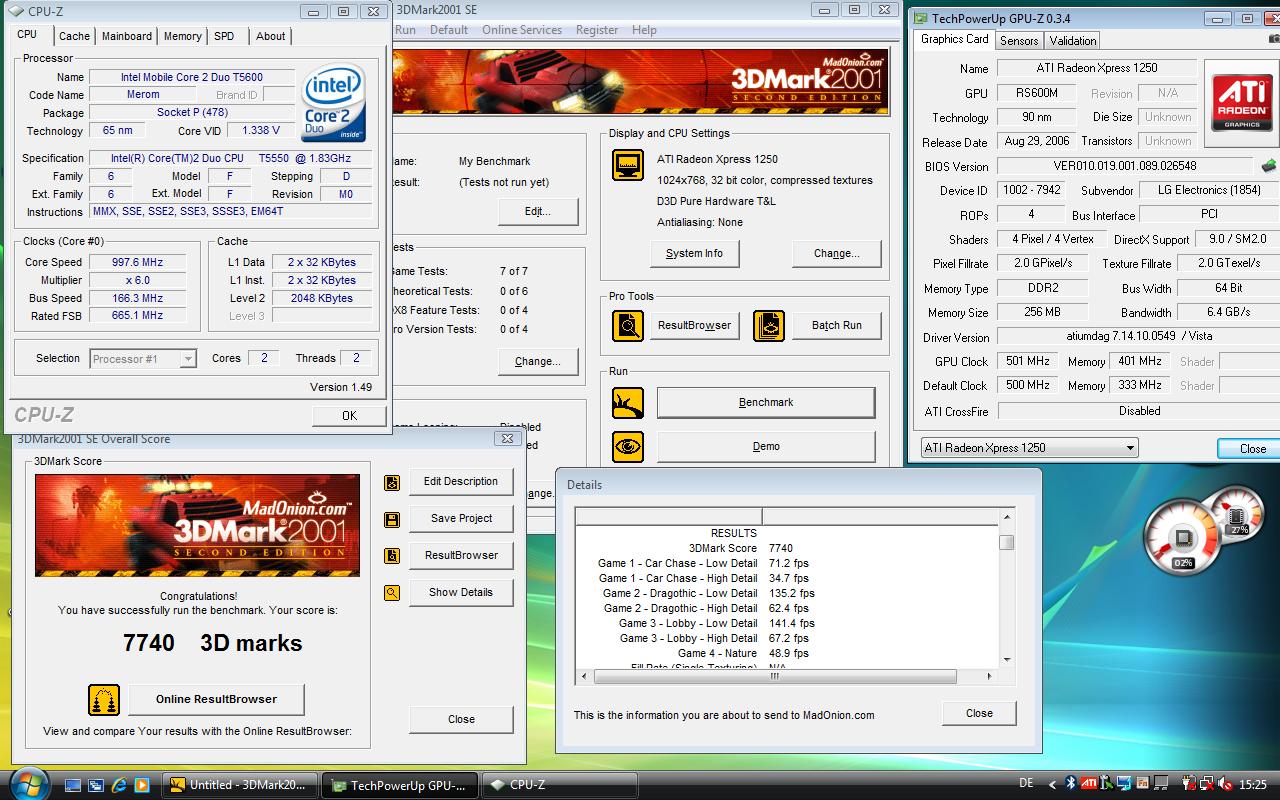This screenshot has height=800, width=1280.
Task: Click the System Info button
Action: [x=694, y=254]
